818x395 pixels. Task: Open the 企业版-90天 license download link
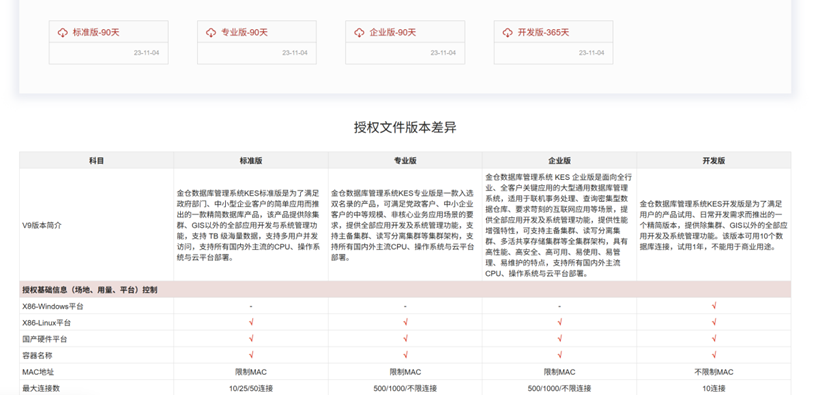(392, 32)
